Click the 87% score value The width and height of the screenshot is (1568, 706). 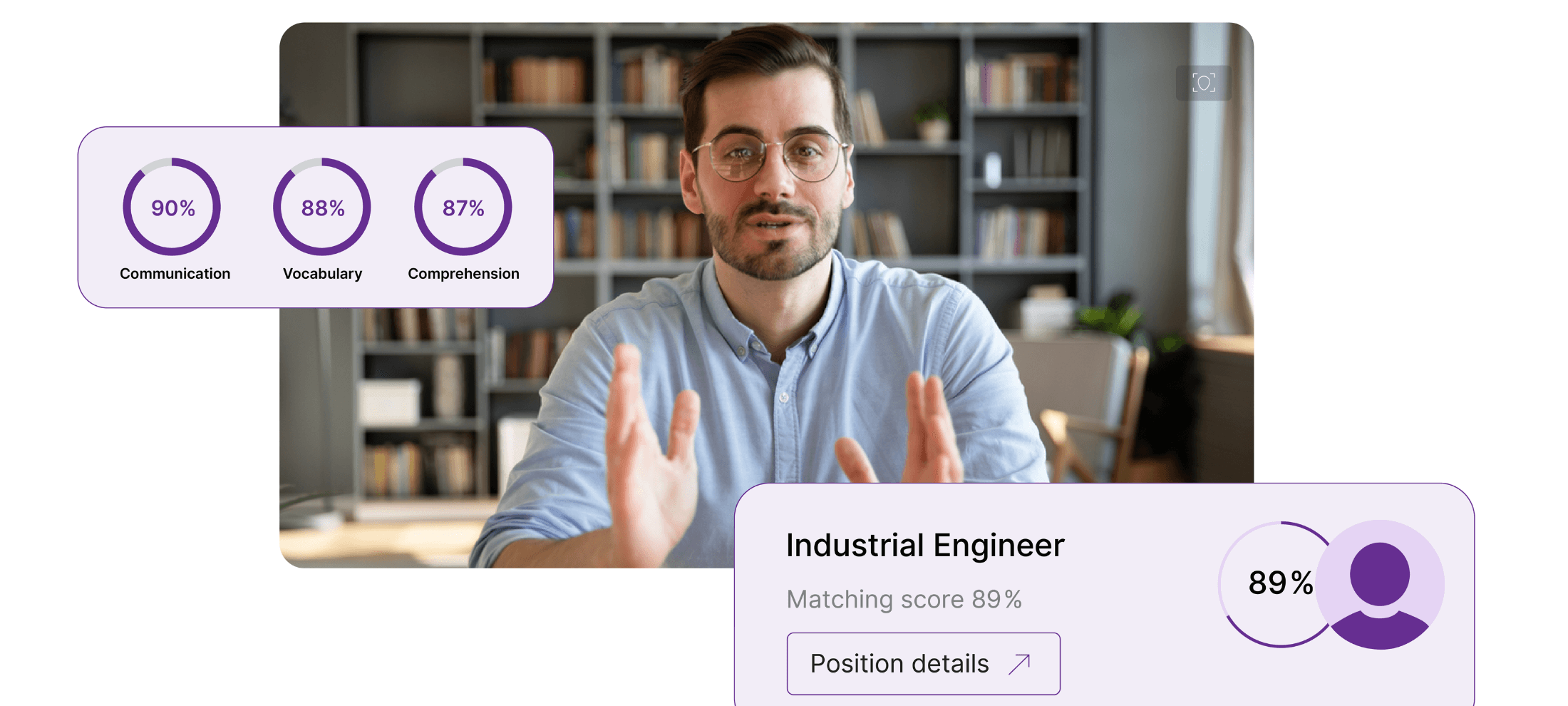click(463, 208)
